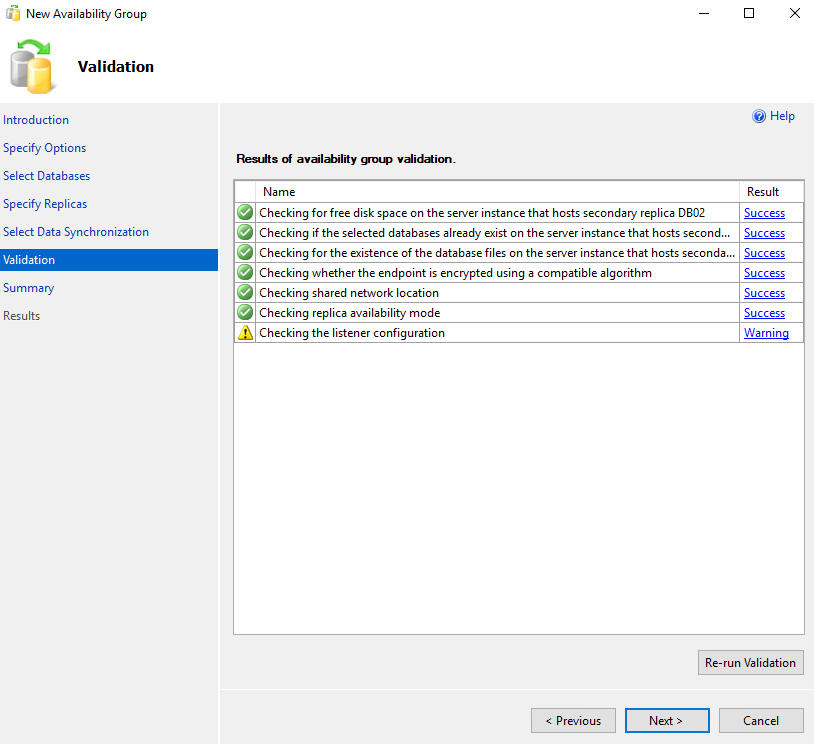Open the Select Databases page
This screenshot has height=744, width=814.
tap(47, 176)
